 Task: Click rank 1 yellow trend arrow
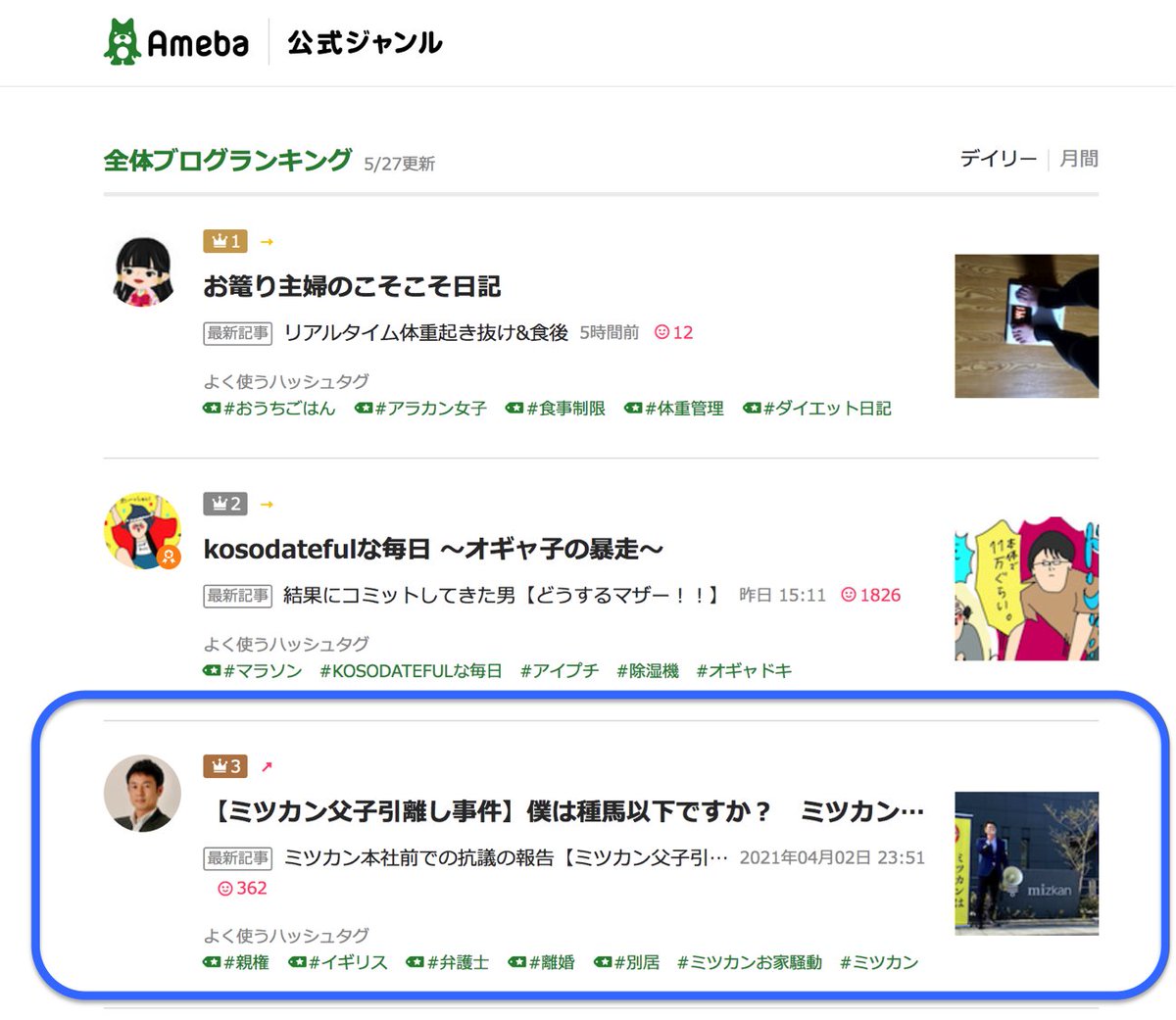(x=267, y=242)
